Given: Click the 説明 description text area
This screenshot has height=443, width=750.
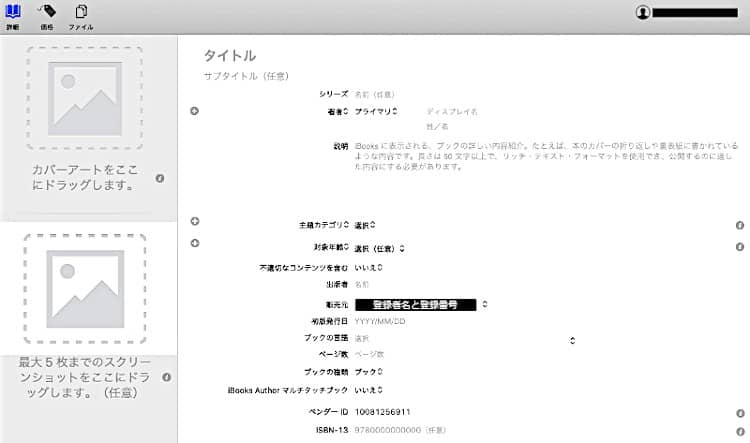Looking at the screenshot, I should 546,156.
